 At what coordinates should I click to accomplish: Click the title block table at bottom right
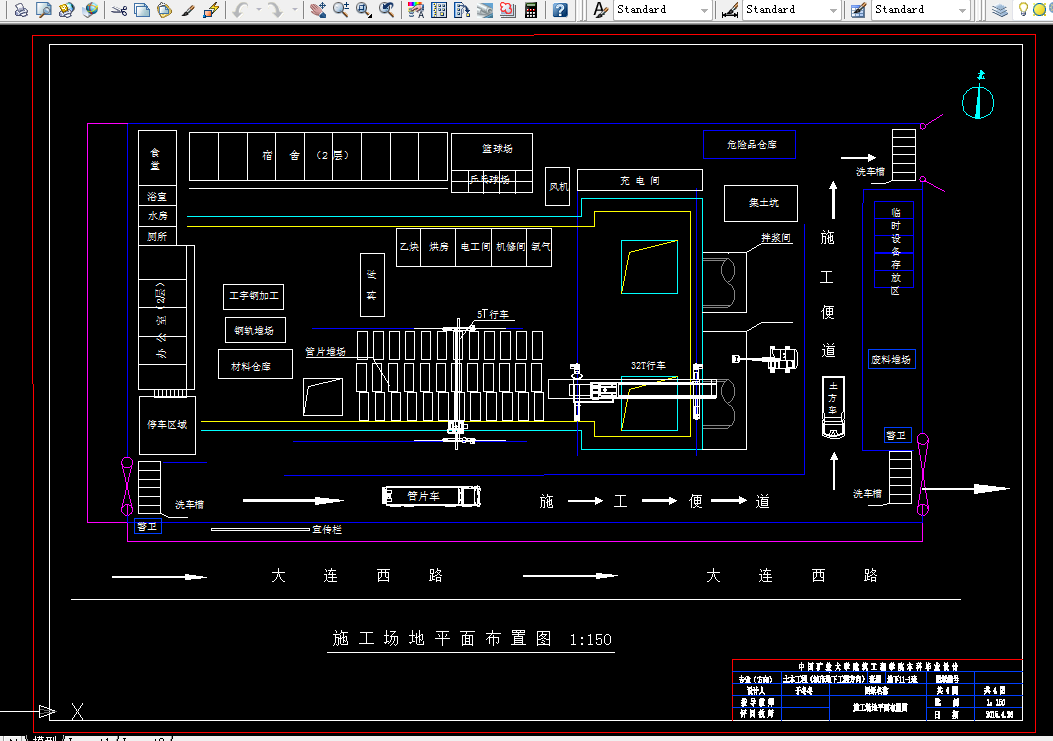[x=877, y=691]
